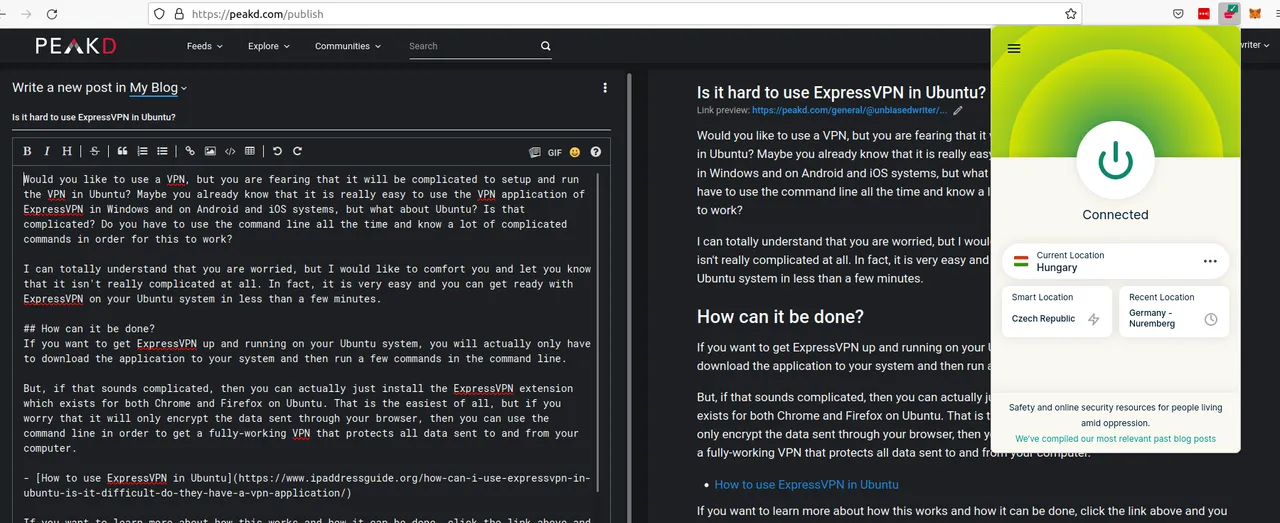Click the ExpressVPN extension toolbar icon
The height and width of the screenshot is (523, 1280).
(1229, 13)
